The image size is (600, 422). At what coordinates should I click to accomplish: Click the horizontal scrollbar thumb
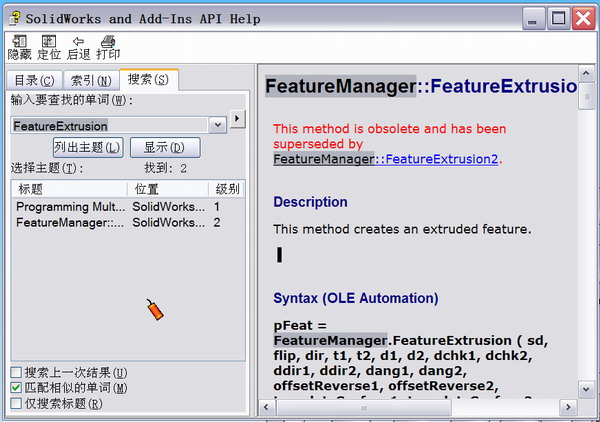364,408
